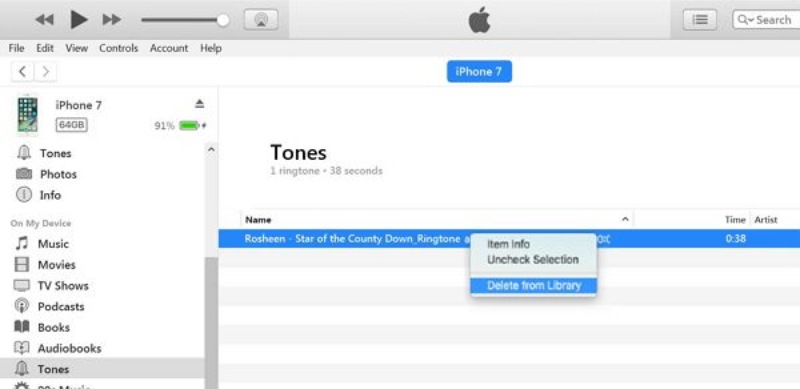Eject the iPhone 7

pos(199,104)
